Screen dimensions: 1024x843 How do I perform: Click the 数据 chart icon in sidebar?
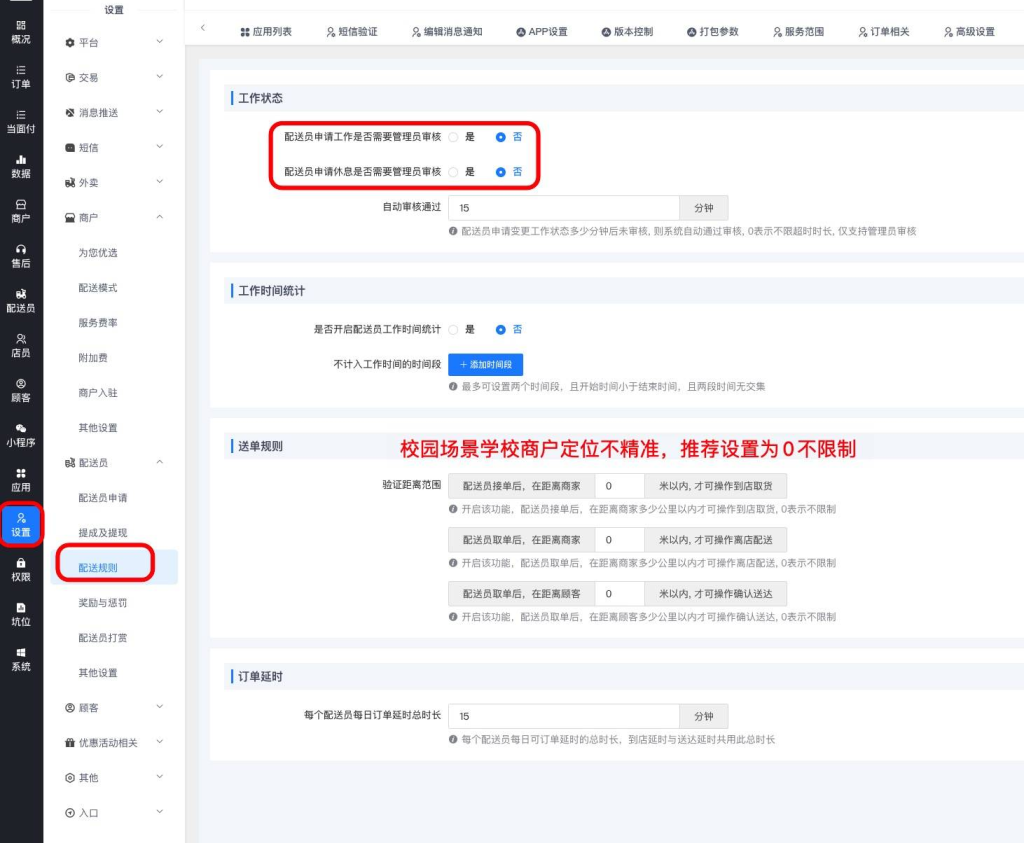21,160
